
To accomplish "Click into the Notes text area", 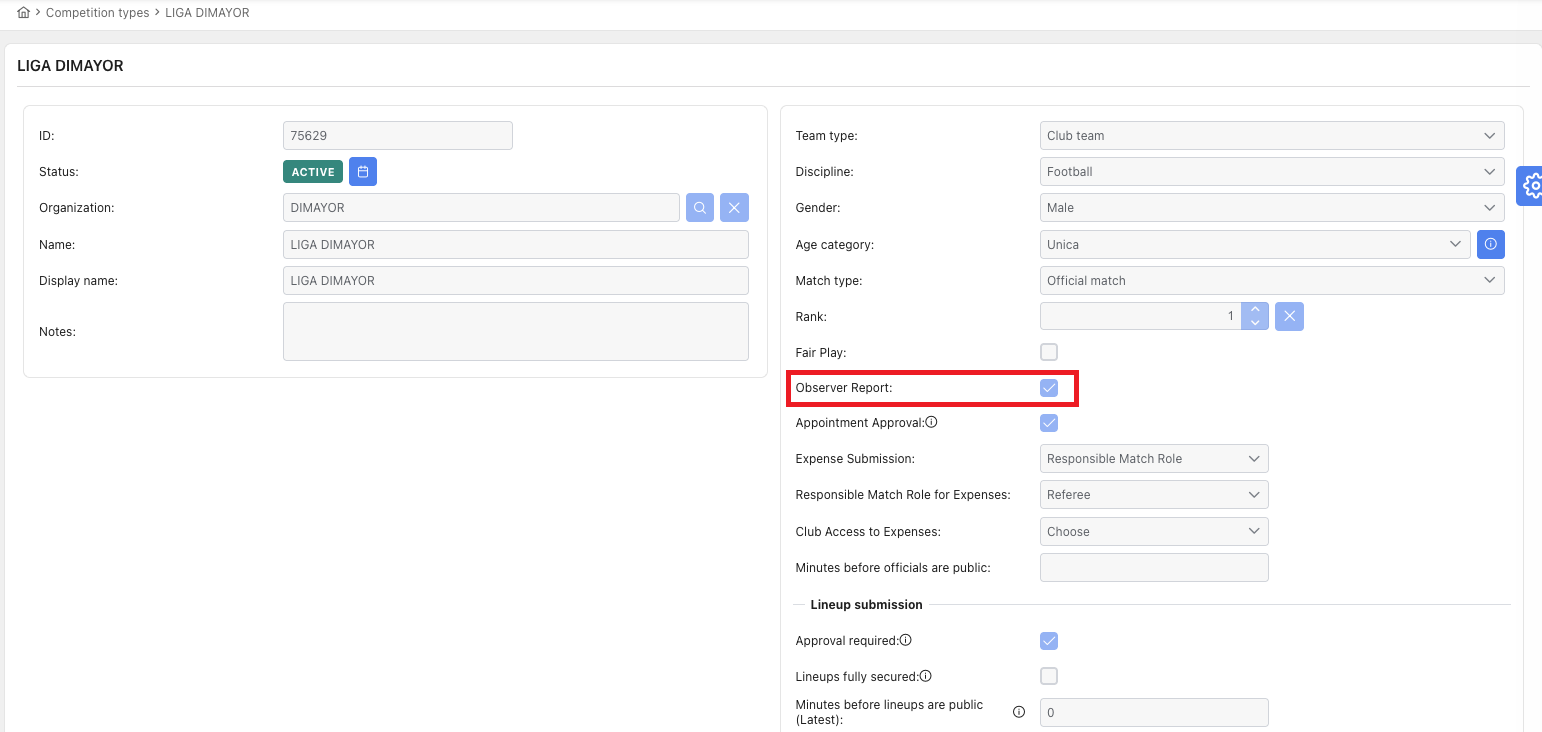I will point(515,331).
